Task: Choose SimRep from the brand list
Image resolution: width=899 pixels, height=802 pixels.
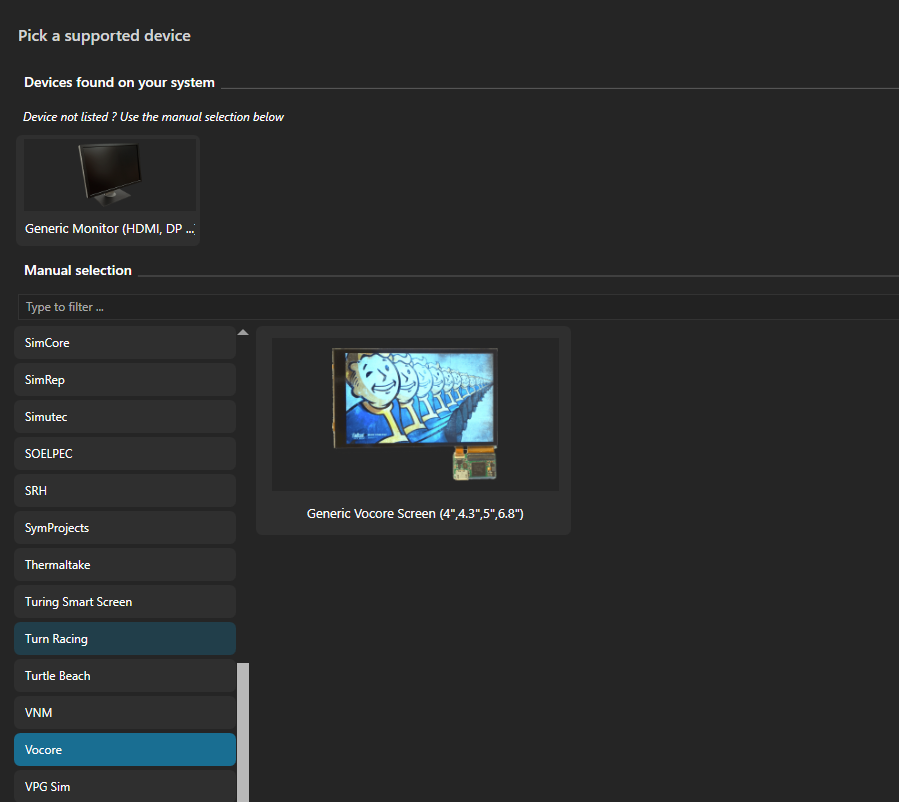Action: point(125,380)
